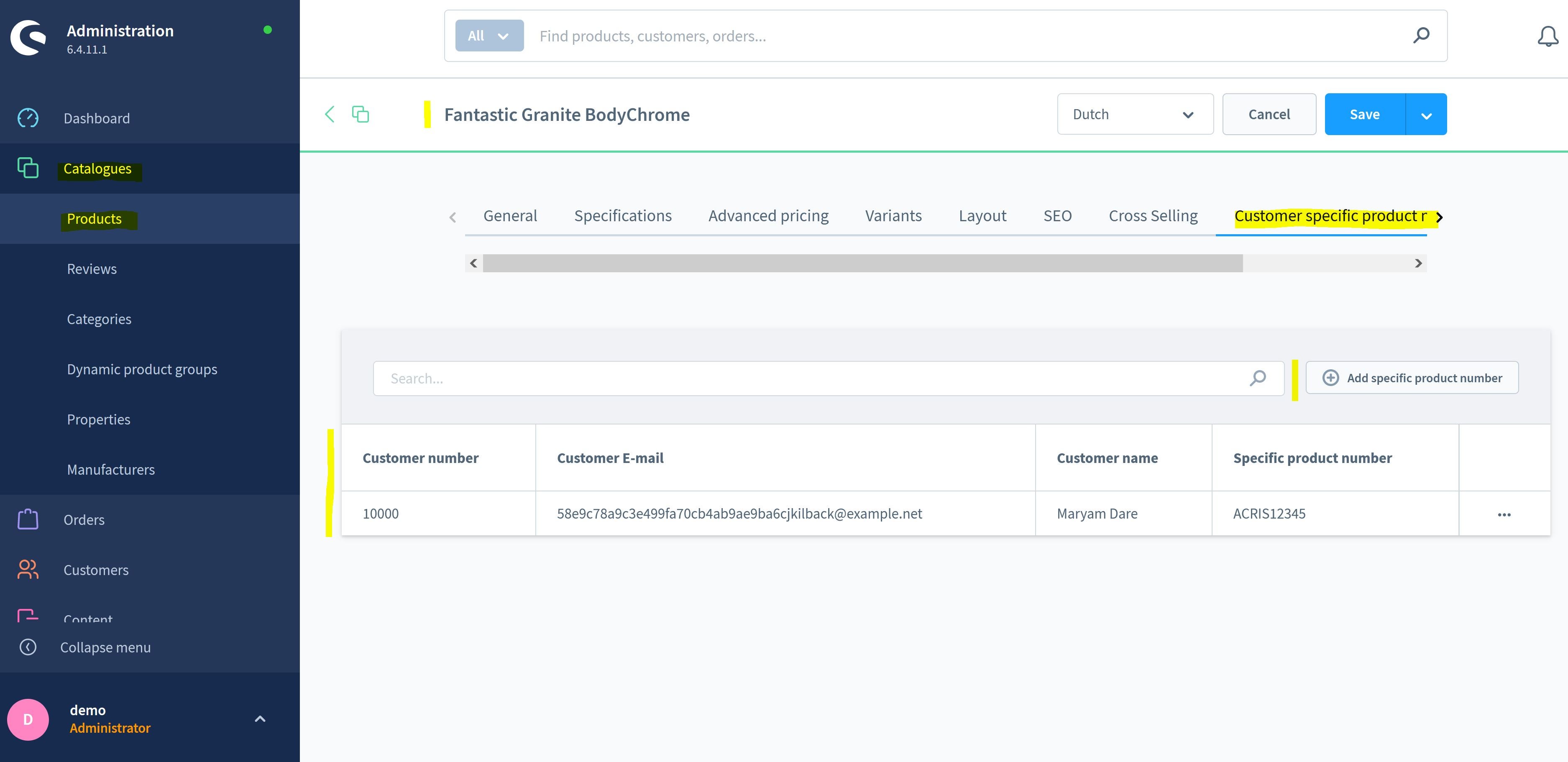Click the Customer name column header

pyautogui.click(x=1124, y=458)
